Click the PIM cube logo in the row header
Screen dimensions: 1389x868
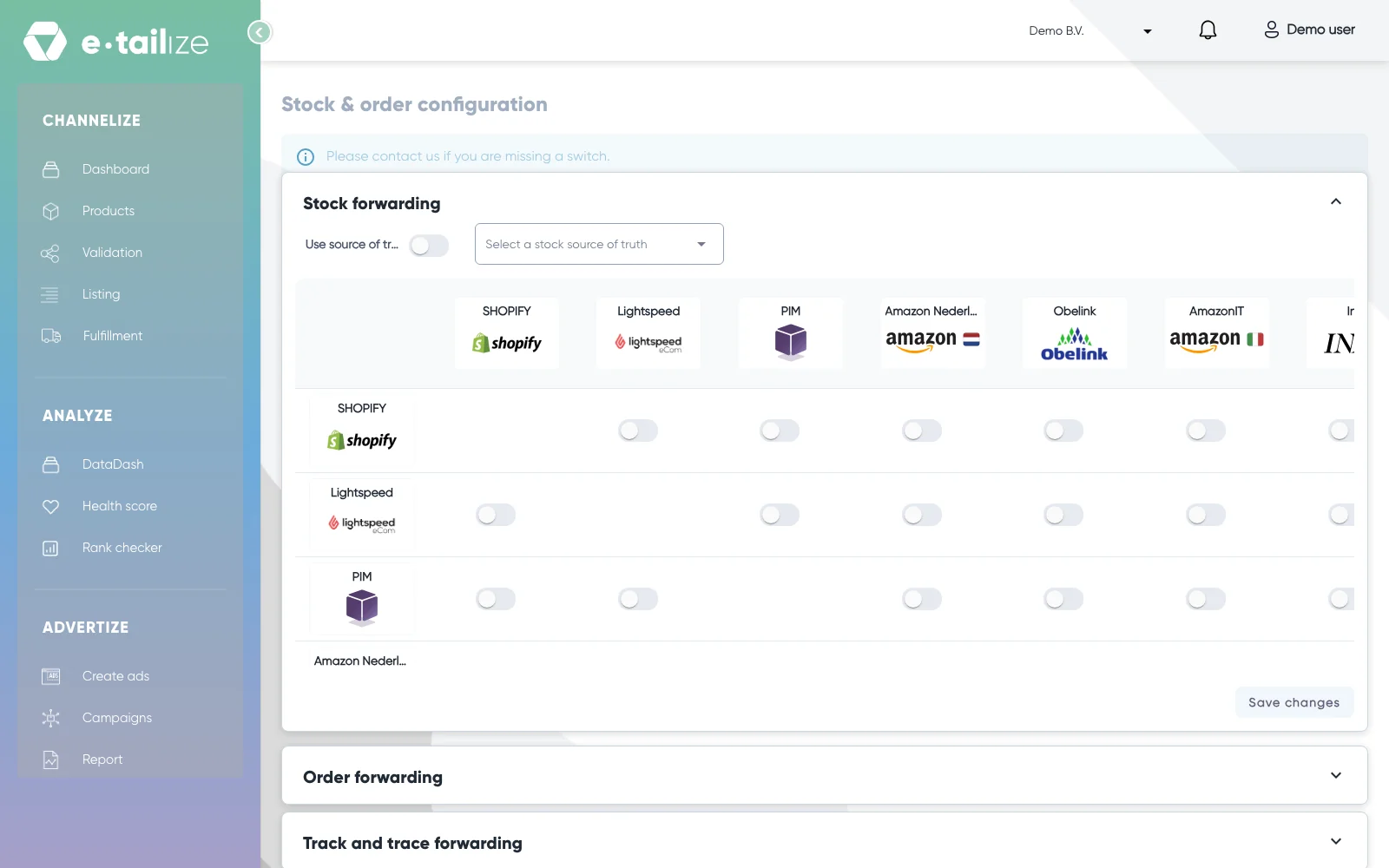click(x=362, y=608)
